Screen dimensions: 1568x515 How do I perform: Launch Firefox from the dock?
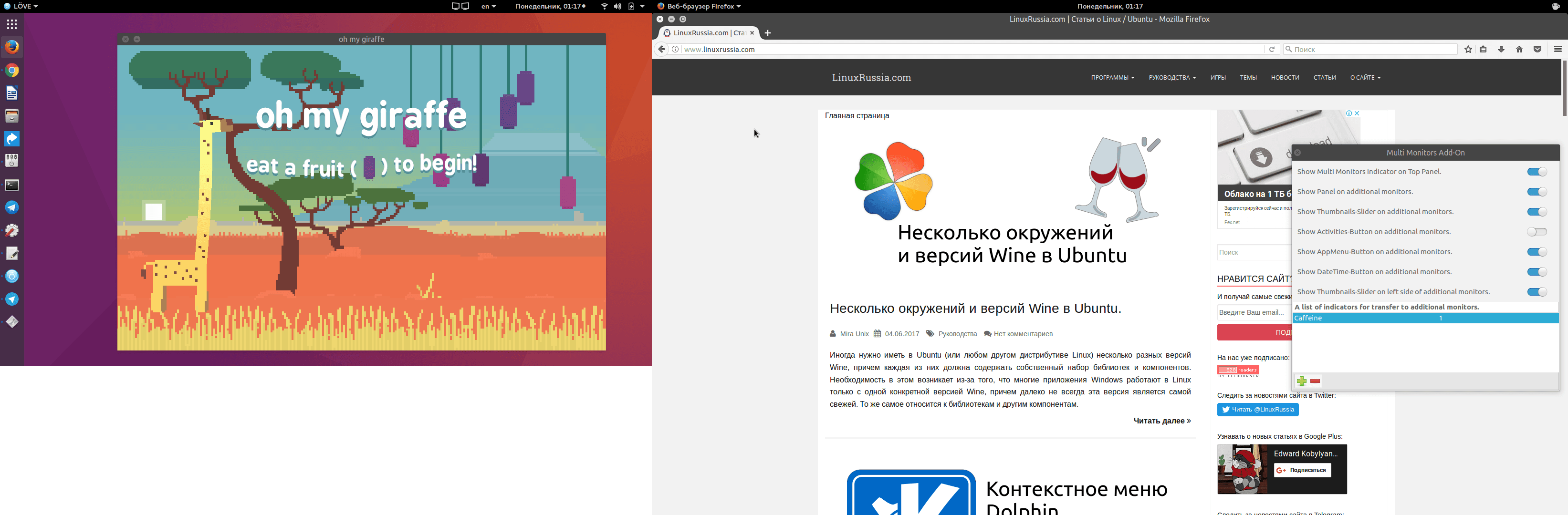click(11, 47)
